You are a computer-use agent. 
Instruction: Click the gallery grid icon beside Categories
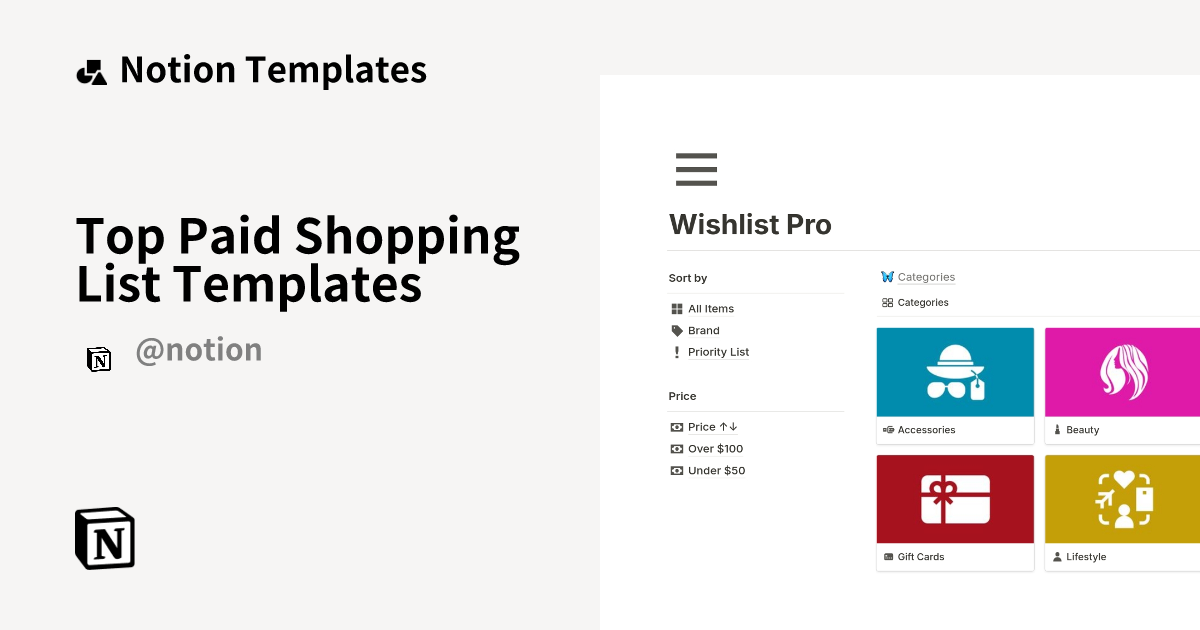pos(887,302)
